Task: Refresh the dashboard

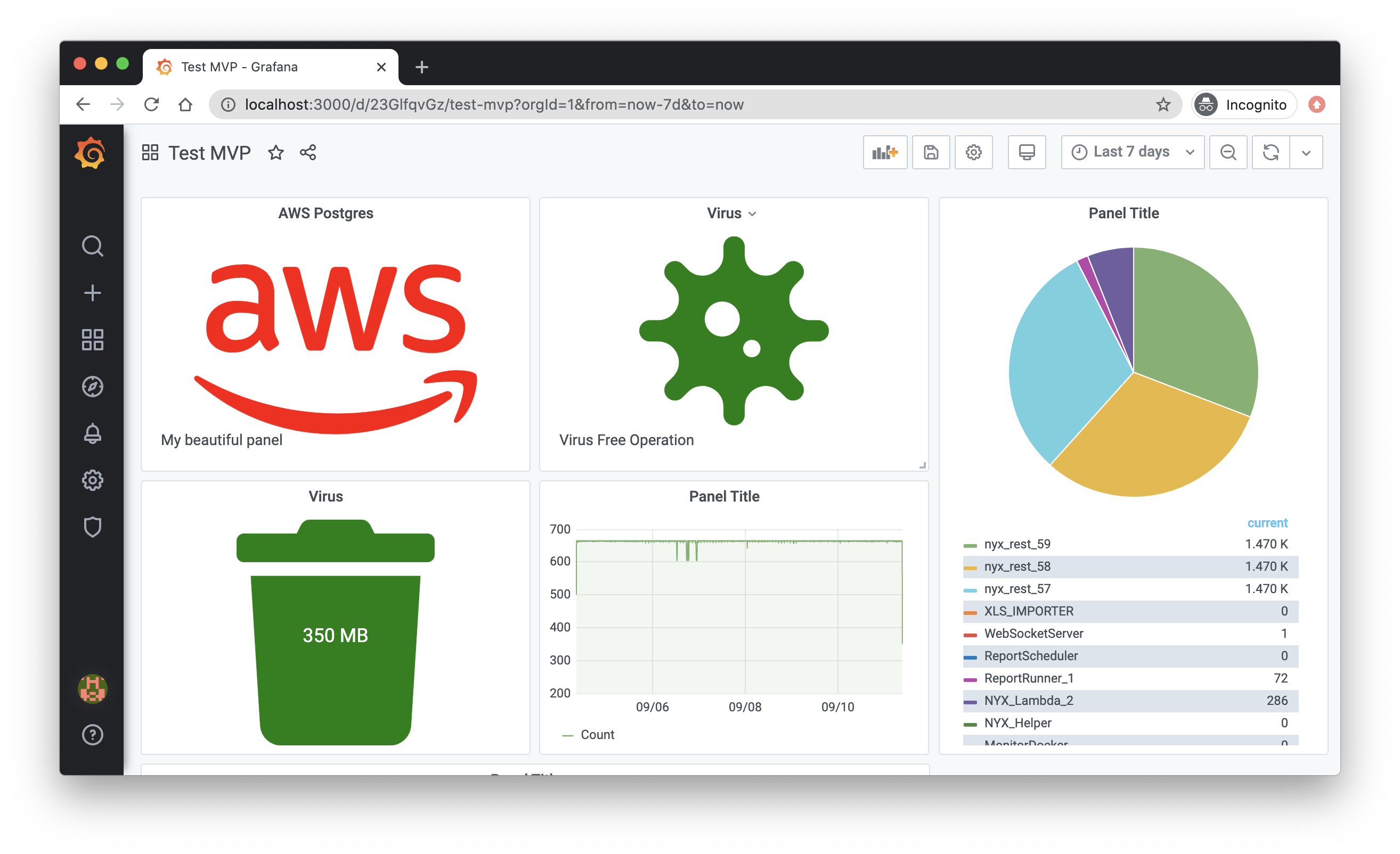Action: point(1271,152)
